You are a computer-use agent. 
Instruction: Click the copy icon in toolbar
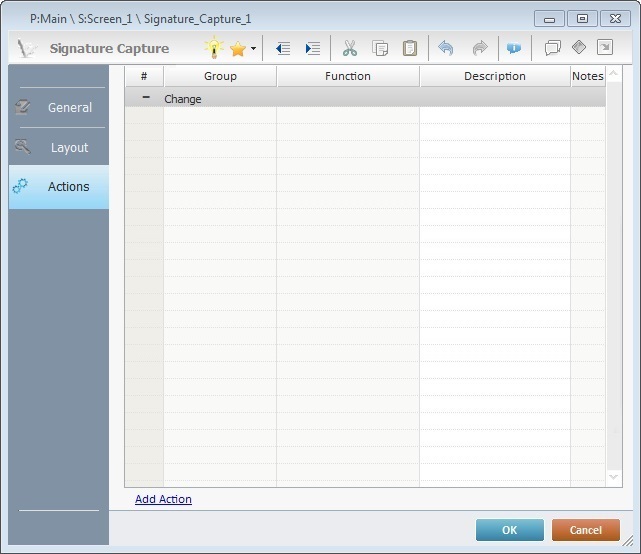380,48
